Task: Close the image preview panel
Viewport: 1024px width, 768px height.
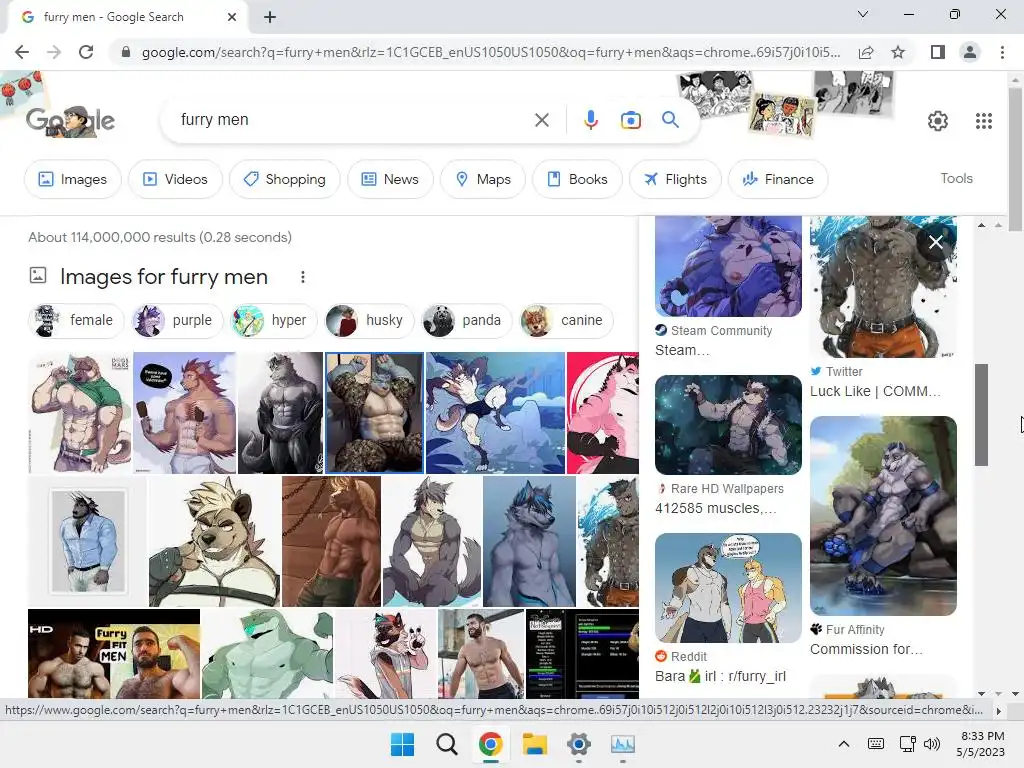Action: pos(935,242)
